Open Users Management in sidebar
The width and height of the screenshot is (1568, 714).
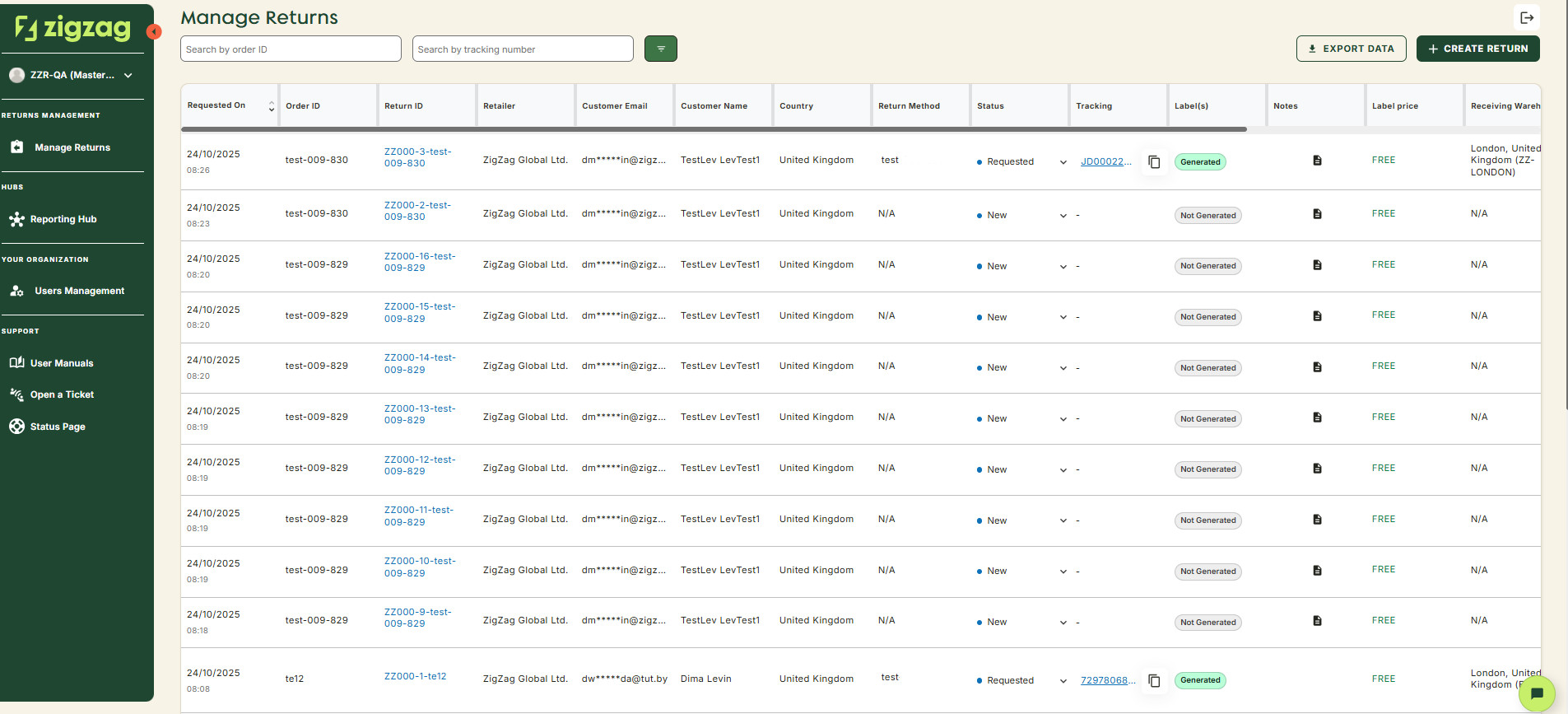tap(79, 291)
